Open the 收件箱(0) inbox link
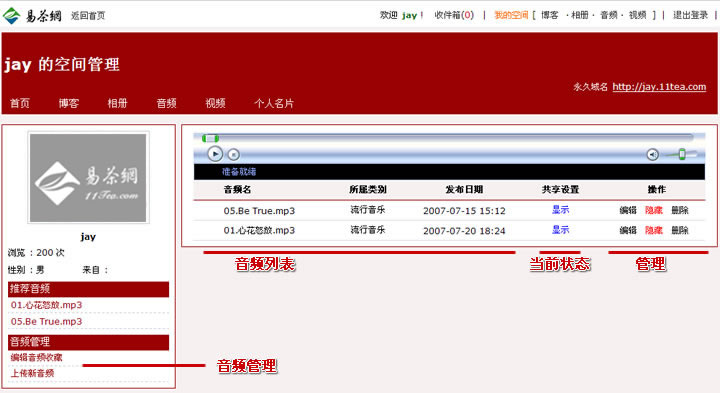The image size is (720, 393). 454,15
